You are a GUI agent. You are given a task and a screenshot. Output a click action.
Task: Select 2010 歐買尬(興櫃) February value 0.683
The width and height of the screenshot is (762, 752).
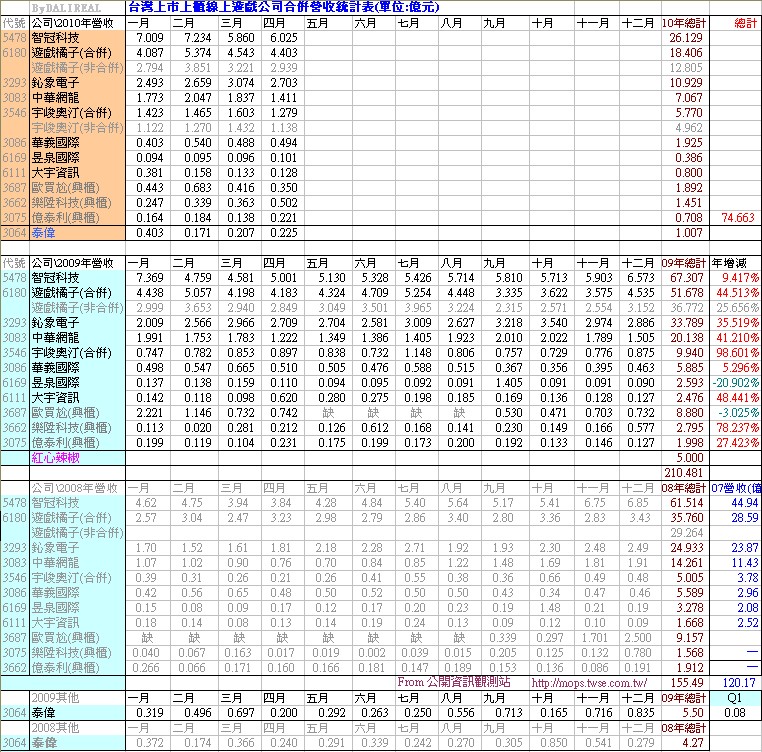click(x=197, y=188)
